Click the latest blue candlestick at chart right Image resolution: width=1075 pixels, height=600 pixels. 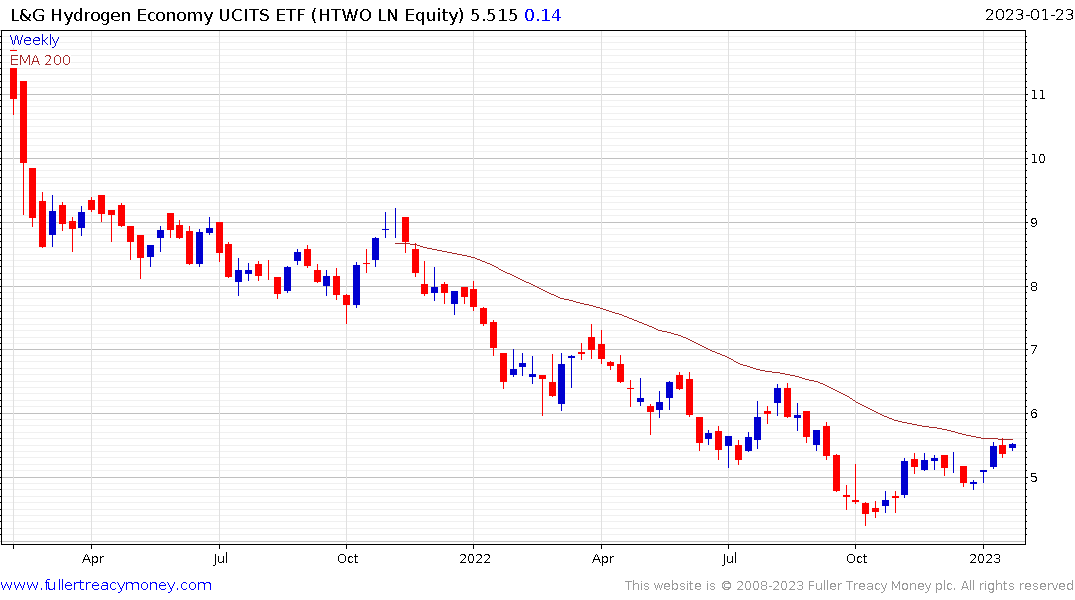(1012, 446)
